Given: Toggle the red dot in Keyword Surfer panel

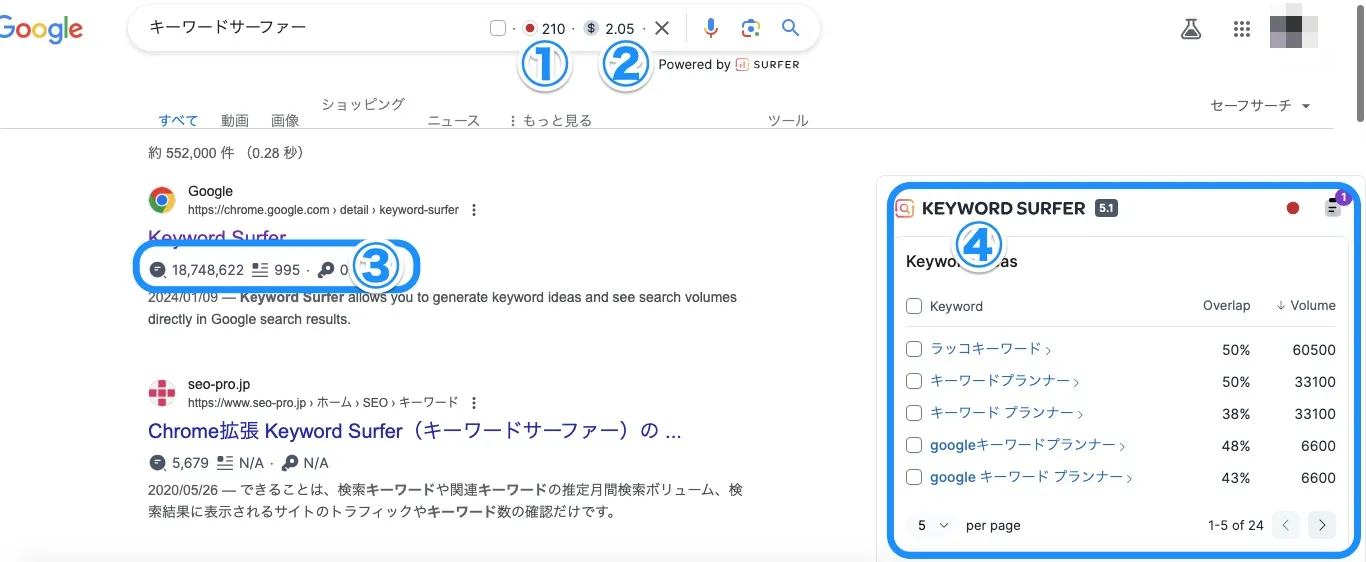Looking at the screenshot, I should coord(1293,208).
